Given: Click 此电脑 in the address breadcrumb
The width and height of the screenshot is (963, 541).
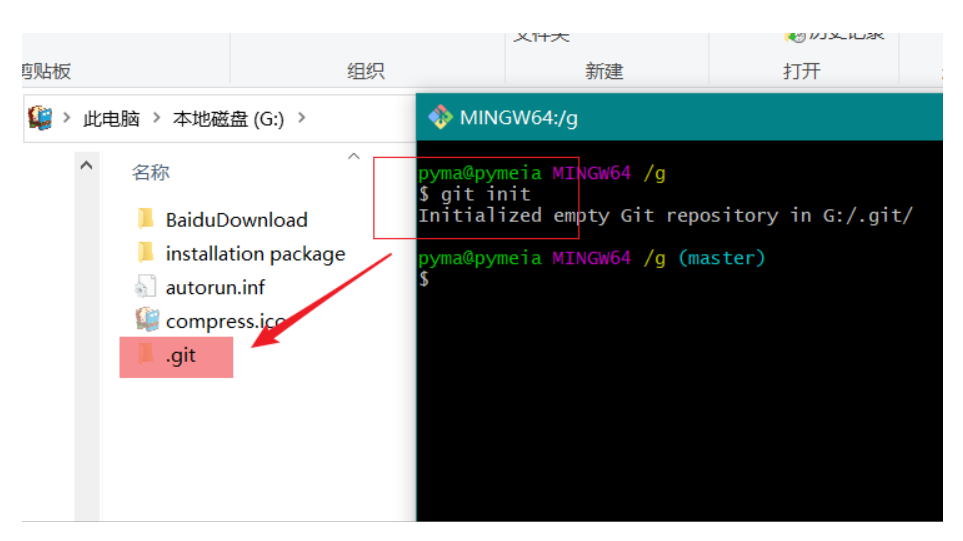Looking at the screenshot, I should point(111,119).
